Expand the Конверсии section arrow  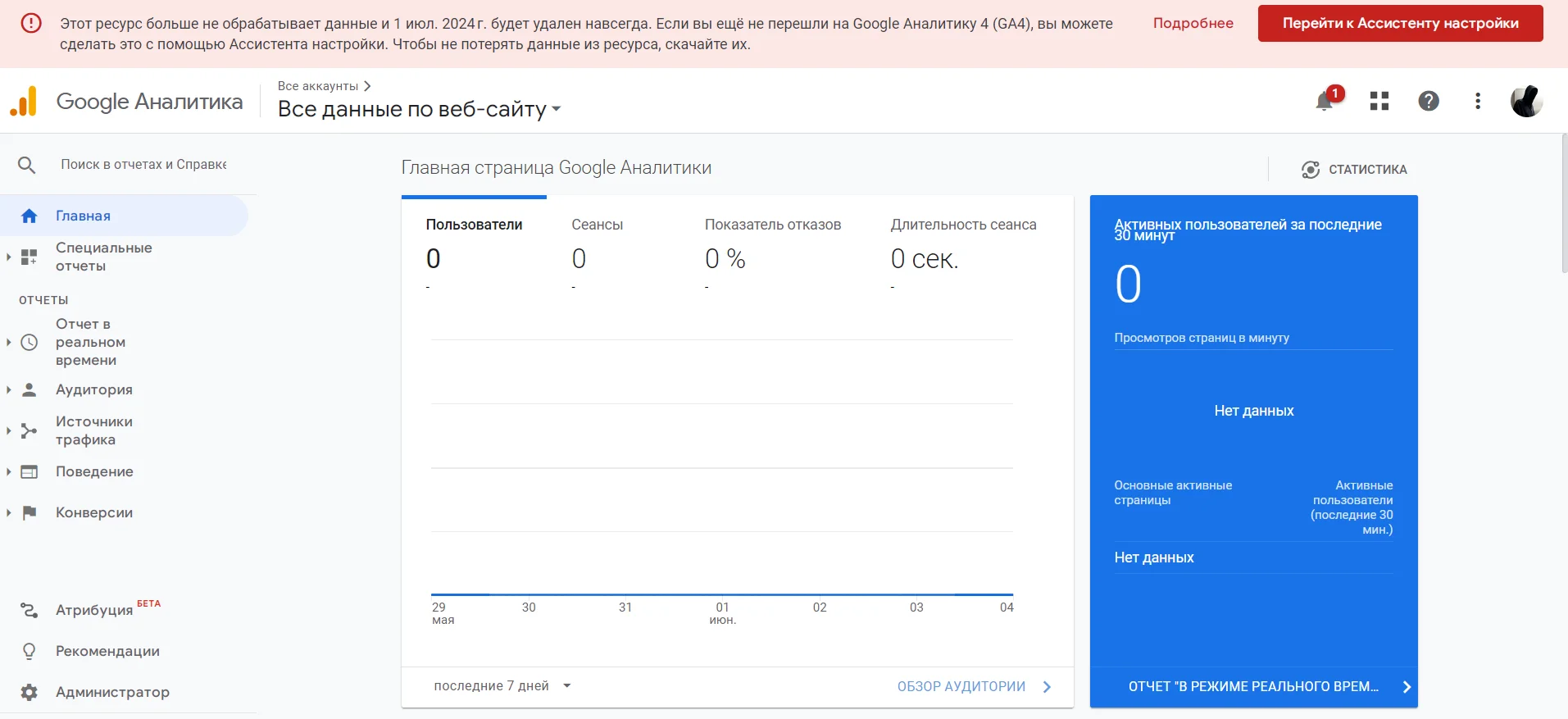8,512
